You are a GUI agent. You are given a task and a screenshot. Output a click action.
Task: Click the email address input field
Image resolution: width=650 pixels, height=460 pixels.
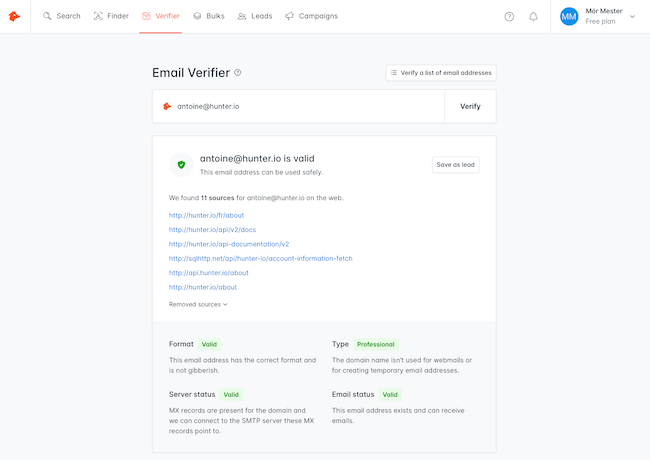(x=305, y=106)
